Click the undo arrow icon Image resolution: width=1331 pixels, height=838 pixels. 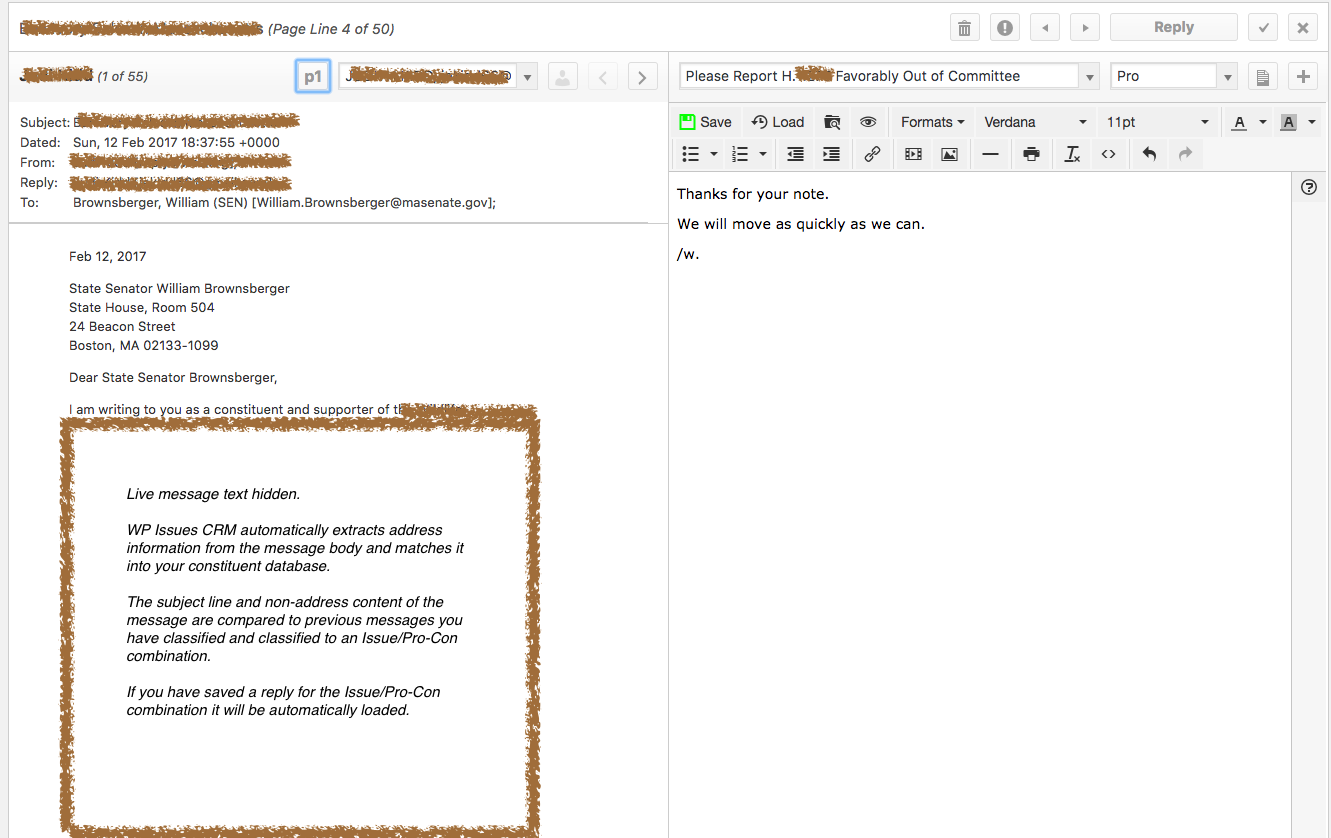click(1149, 154)
